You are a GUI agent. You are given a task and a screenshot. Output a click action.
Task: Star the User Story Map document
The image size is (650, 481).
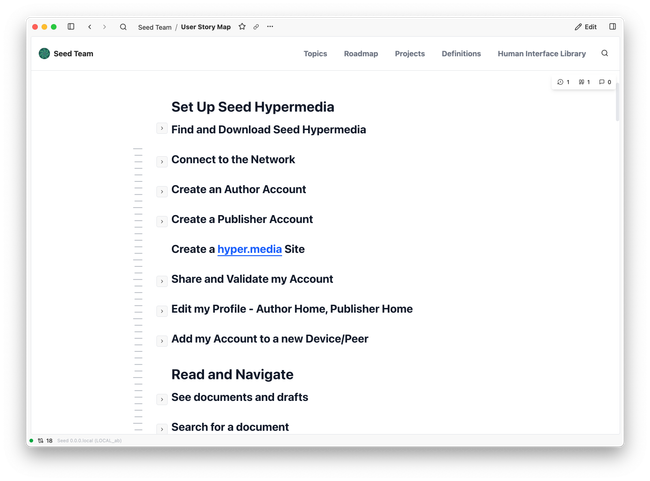(242, 27)
